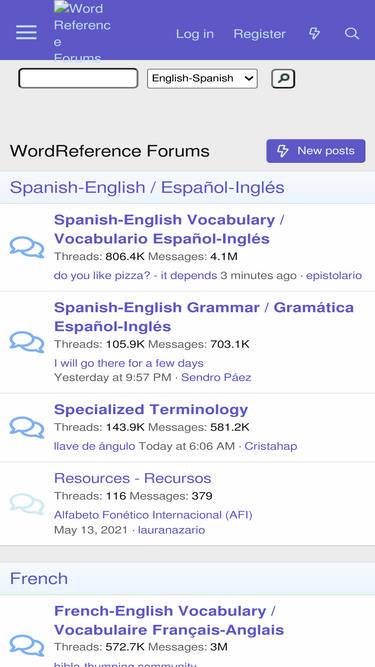Open Spanish-English / Español-Inglés category heading
Screen dimensions: 375x667
click(x=147, y=188)
